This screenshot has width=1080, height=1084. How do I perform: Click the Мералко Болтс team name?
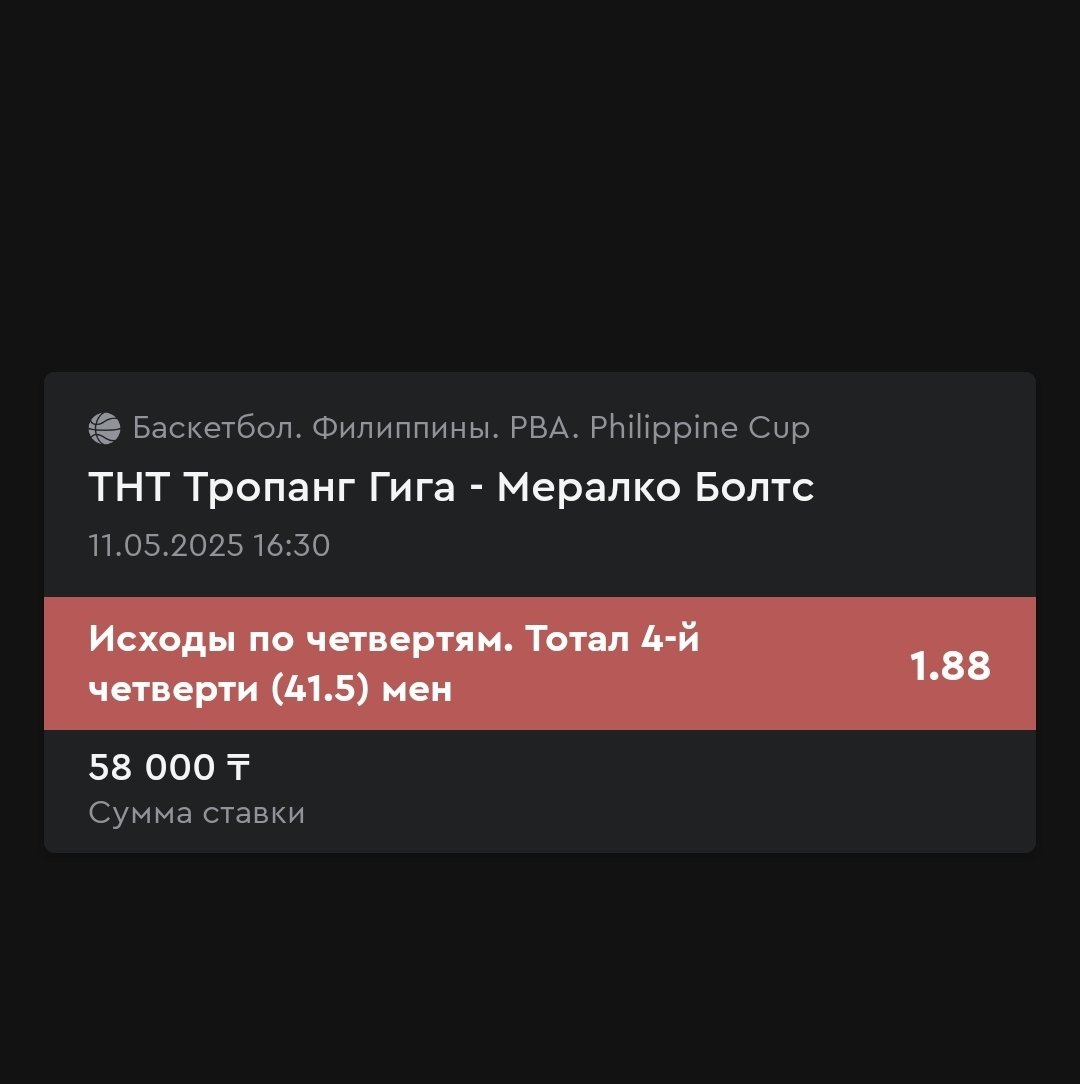[656, 488]
